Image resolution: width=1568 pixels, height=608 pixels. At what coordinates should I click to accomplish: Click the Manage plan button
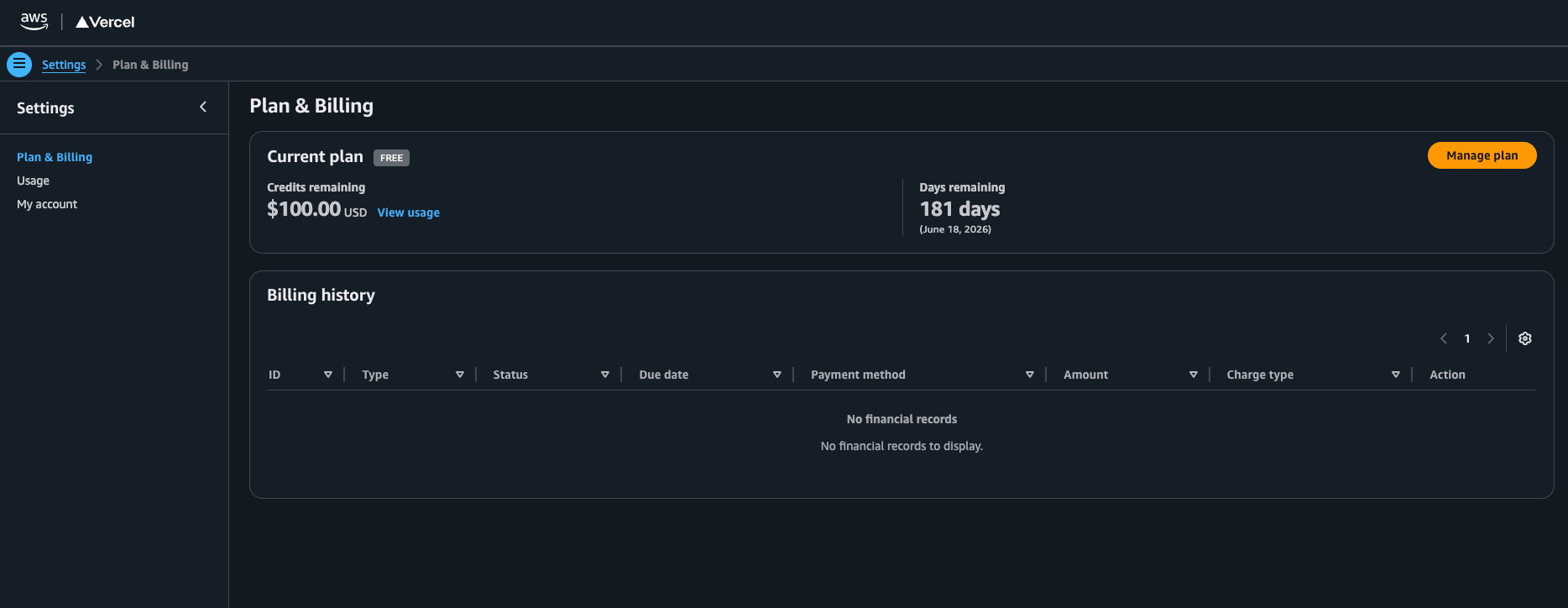point(1482,155)
